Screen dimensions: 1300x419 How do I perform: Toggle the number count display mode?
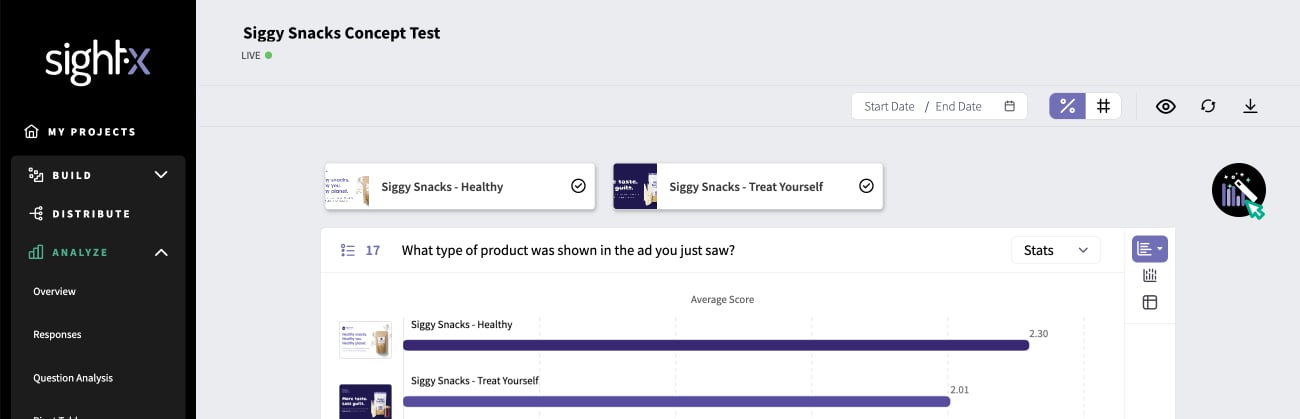coord(1103,106)
